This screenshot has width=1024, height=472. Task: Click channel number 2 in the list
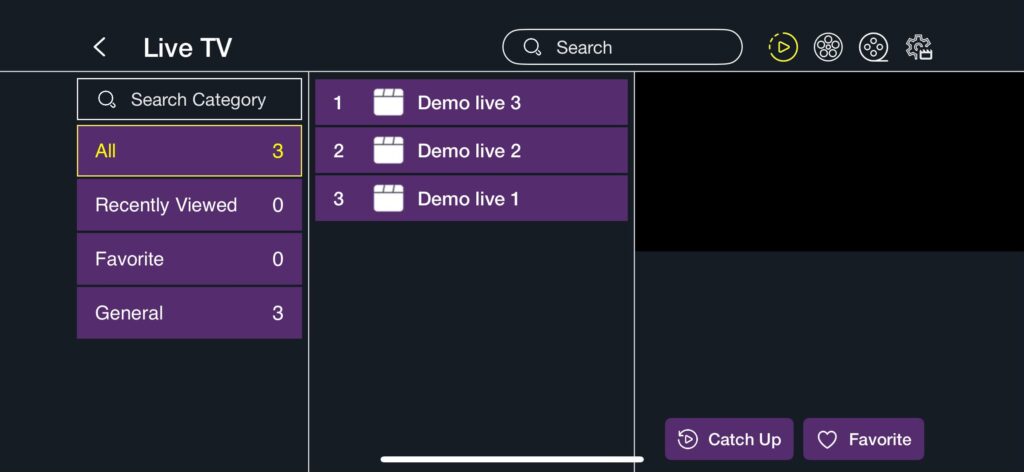pos(338,151)
